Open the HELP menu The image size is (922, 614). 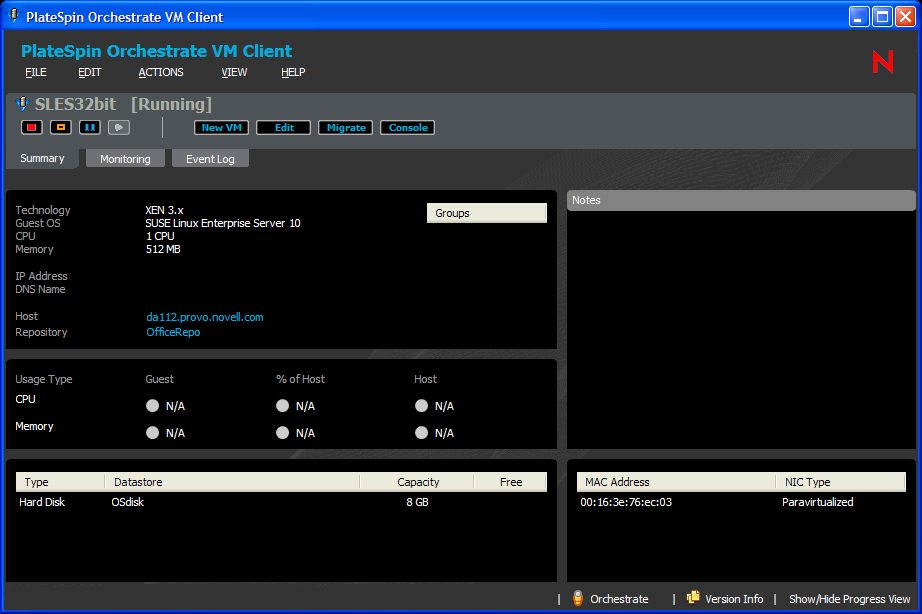[x=293, y=72]
